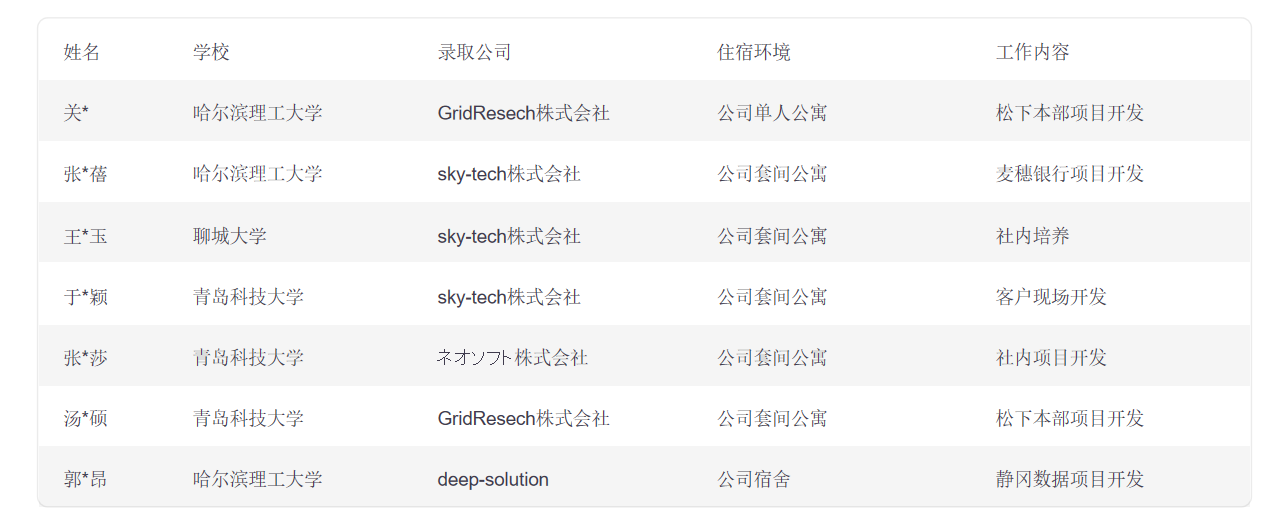Click the 录取公司 column header

pyautogui.click(x=474, y=52)
